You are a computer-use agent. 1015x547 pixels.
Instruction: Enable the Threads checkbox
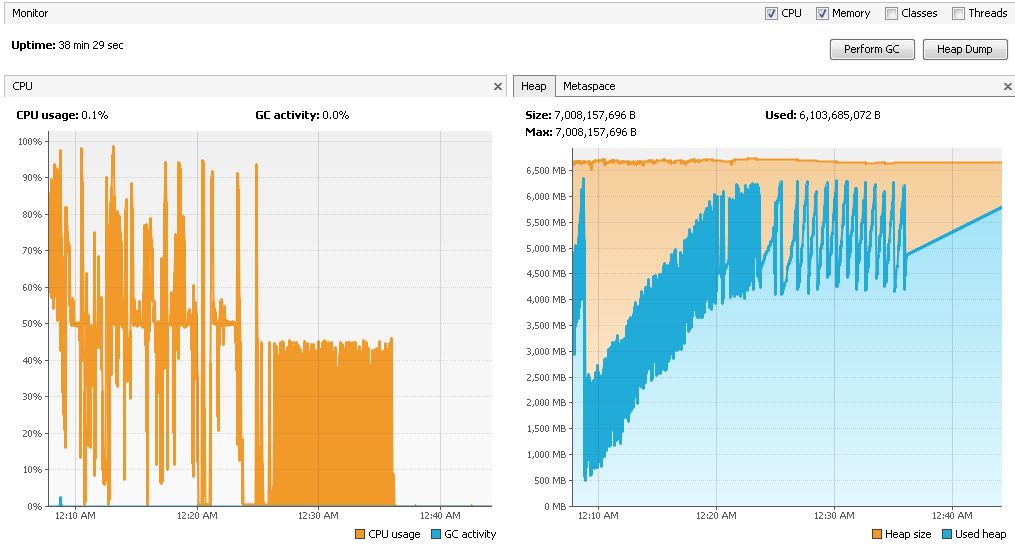pos(958,14)
